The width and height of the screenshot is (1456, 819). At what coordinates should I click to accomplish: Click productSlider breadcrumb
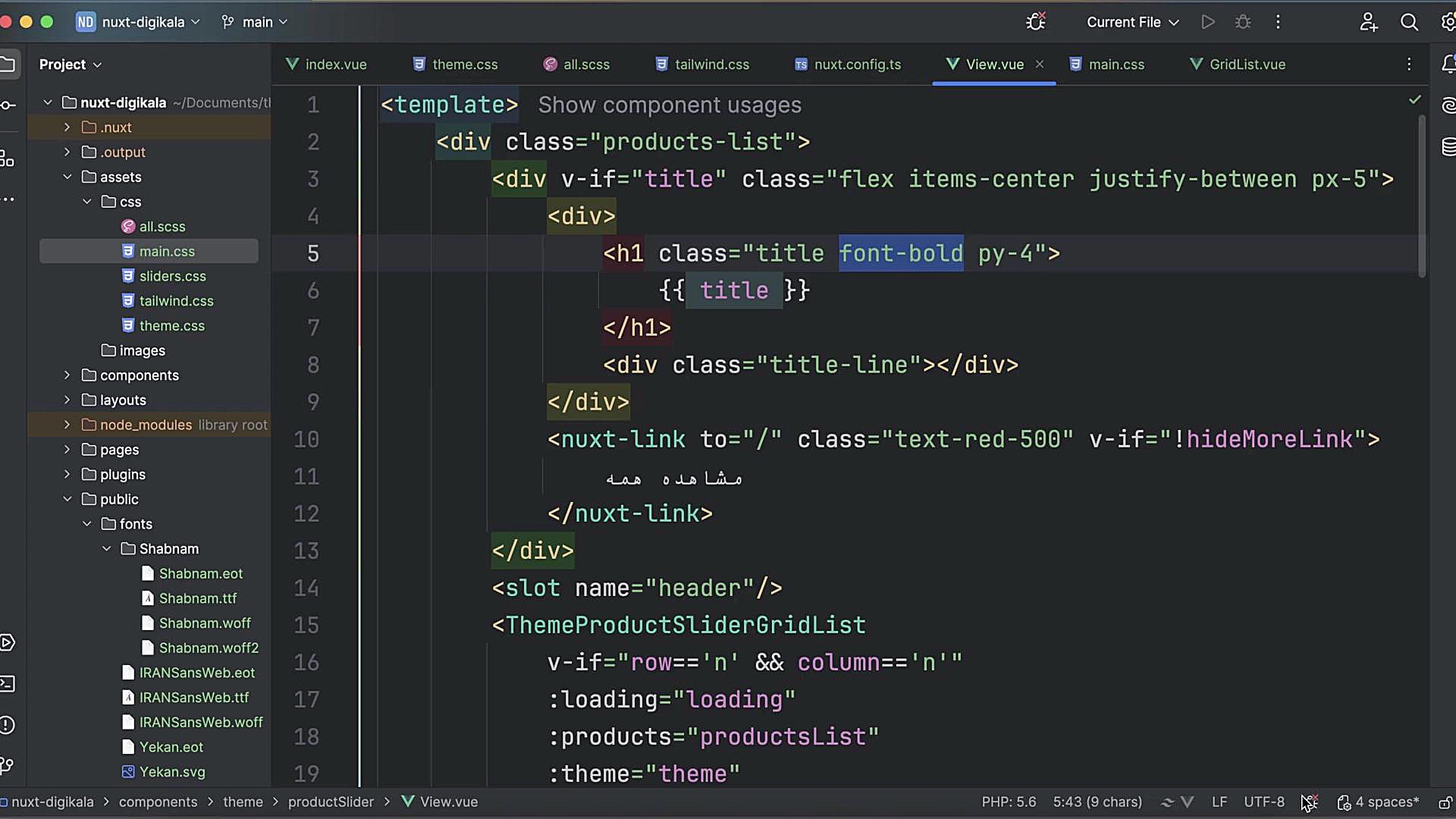331,802
